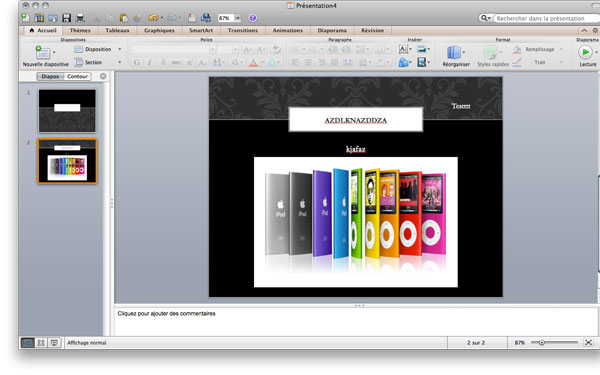The height and width of the screenshot is (375, 600).
Task: Click the Print icon in toolbar
Action: click(80, 18)
